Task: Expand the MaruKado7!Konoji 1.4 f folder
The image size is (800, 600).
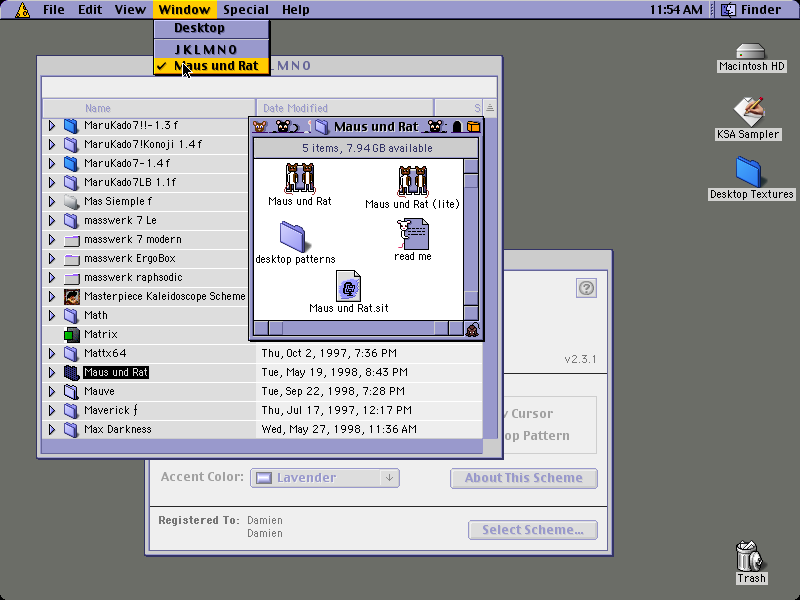Action: [x=52, y=144]
